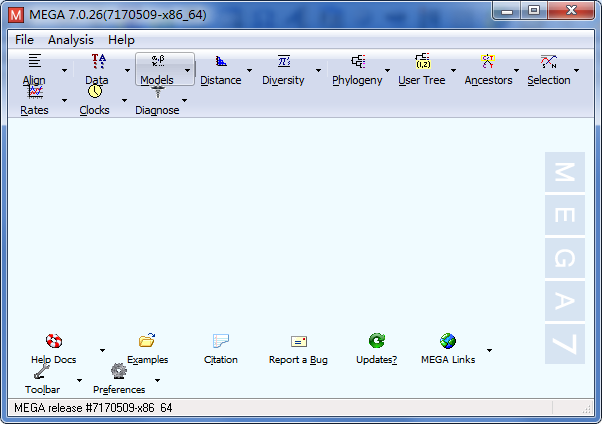602x424 pixels.
Task: Expand the Diagnose dropdown arrow
Action: click(x=185, y=100)
